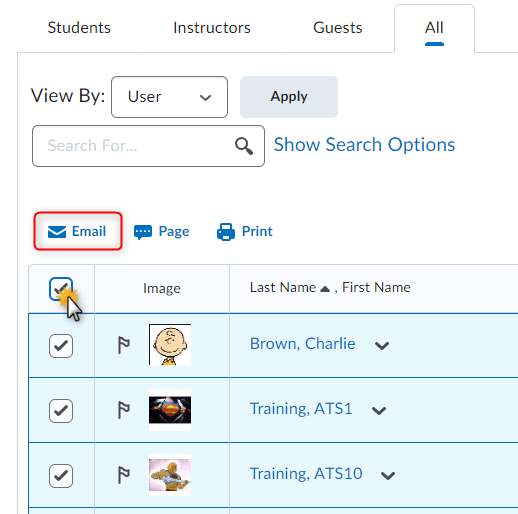Uncheck the Training, ATS10 row checkbox
Image resolution: width=518 pixels, height=514 pixels.
pos(61,476)
